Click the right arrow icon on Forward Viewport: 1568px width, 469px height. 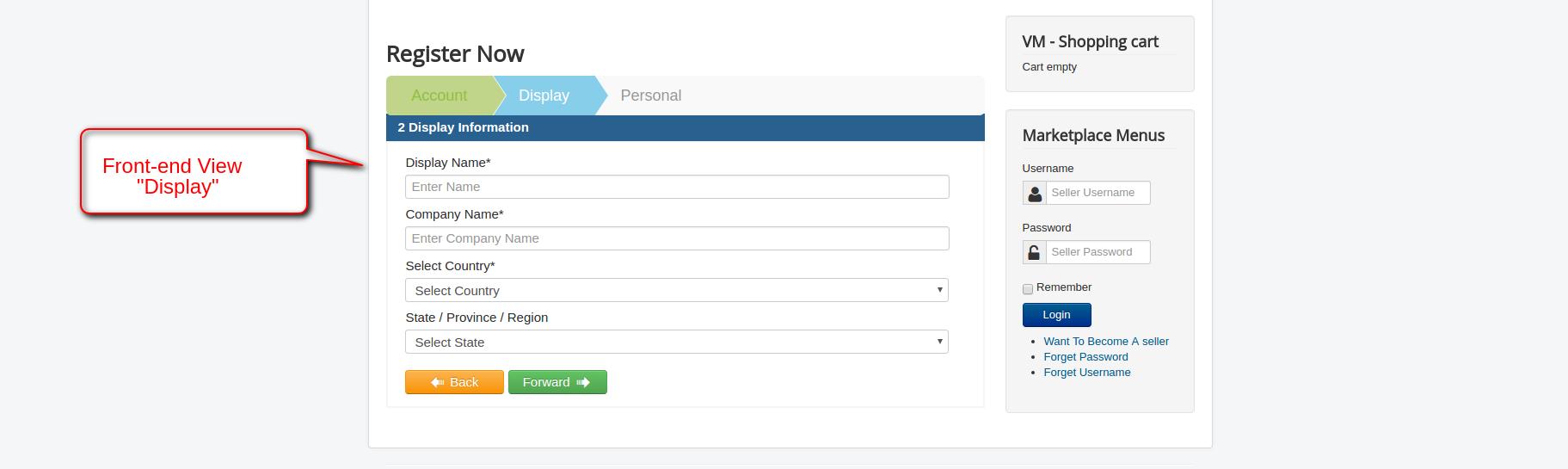[x=583, y=382]
